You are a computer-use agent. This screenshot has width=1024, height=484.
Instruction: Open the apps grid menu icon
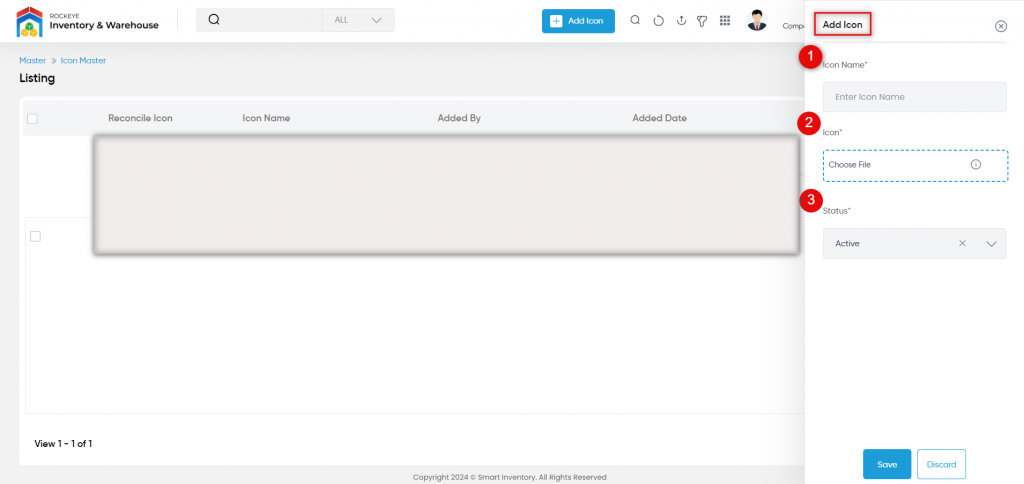click(725, 21)
